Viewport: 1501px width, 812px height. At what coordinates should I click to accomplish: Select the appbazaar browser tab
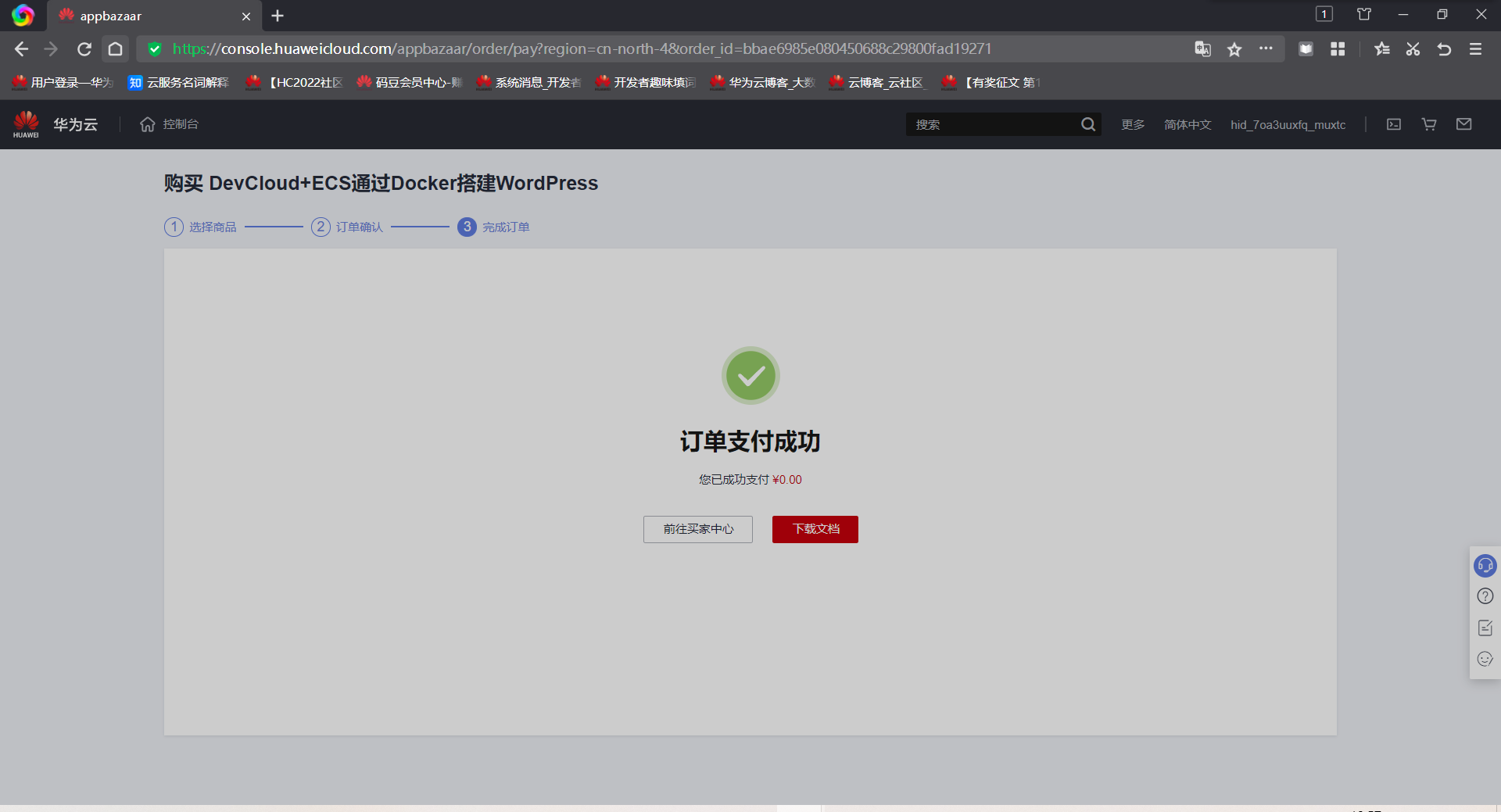155,16
